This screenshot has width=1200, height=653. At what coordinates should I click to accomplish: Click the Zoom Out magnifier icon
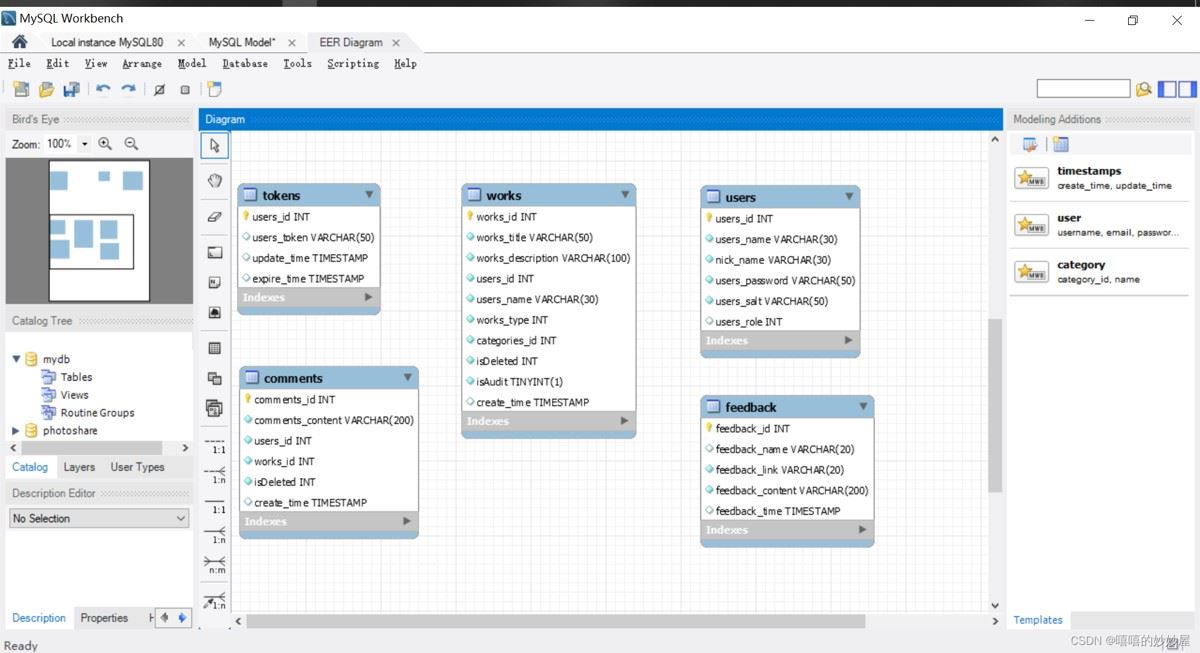pyautogui.click(x=131, y=144)
